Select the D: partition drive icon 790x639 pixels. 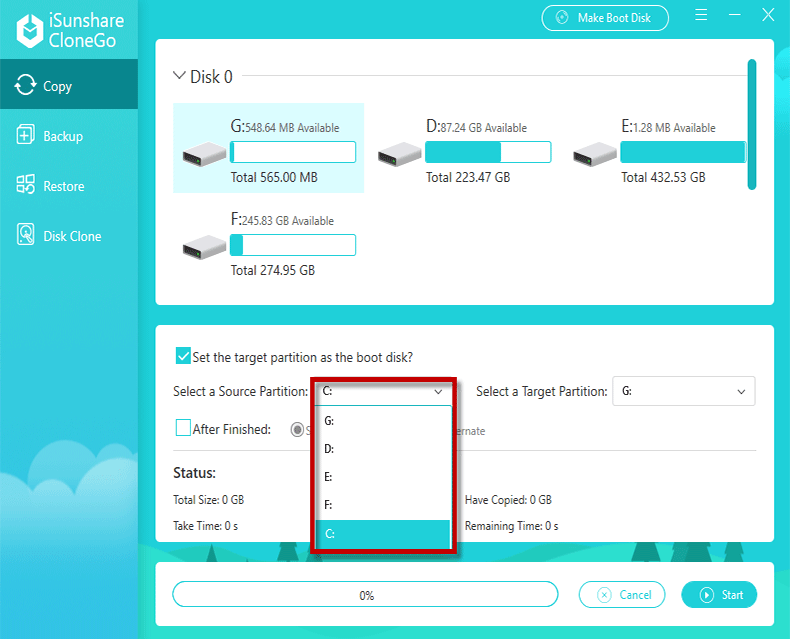pos(400,154)
